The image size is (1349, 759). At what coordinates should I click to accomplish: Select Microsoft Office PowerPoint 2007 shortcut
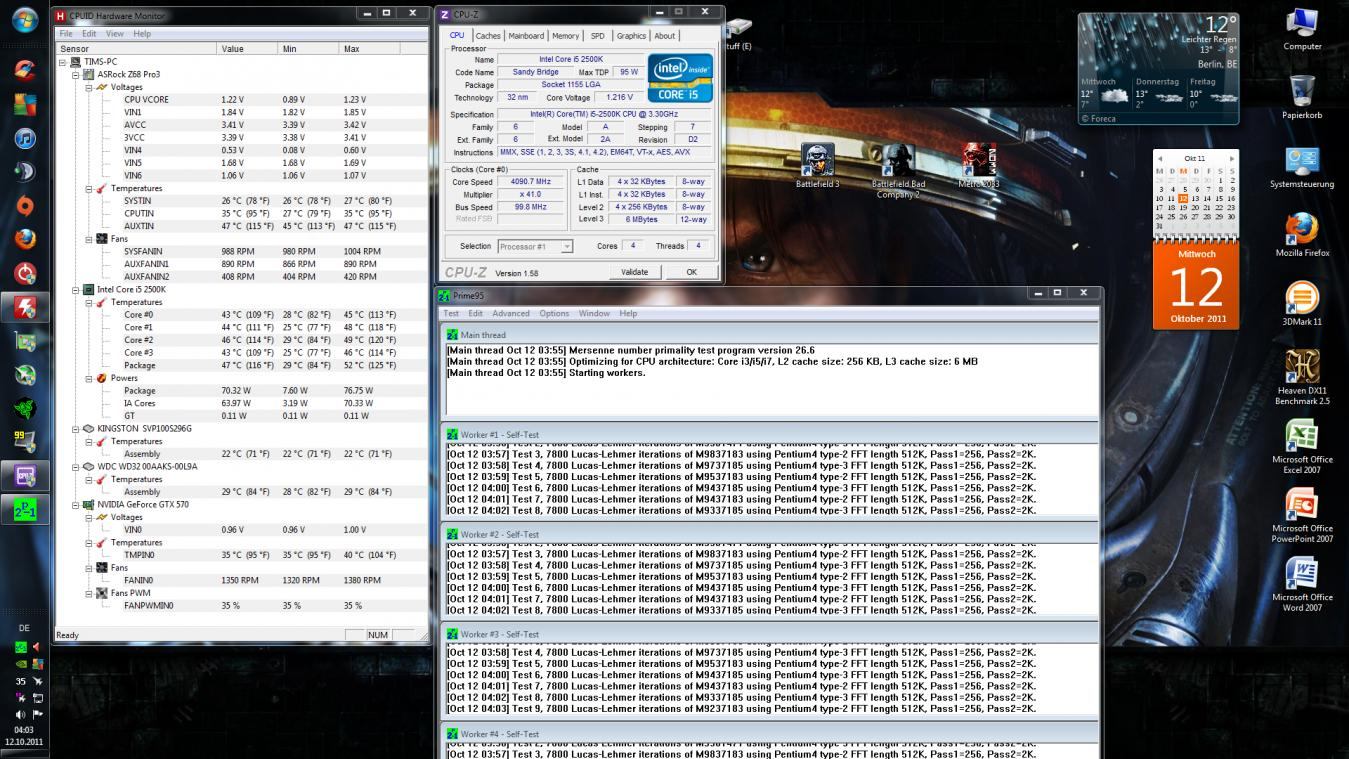[1302, 516]
